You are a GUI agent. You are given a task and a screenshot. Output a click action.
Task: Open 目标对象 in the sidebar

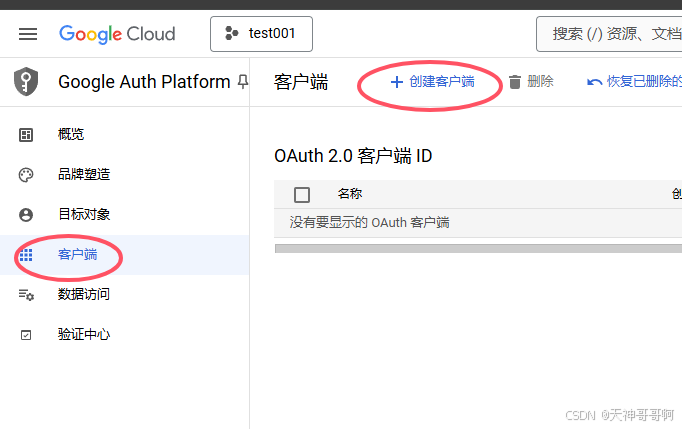[124, 214]
